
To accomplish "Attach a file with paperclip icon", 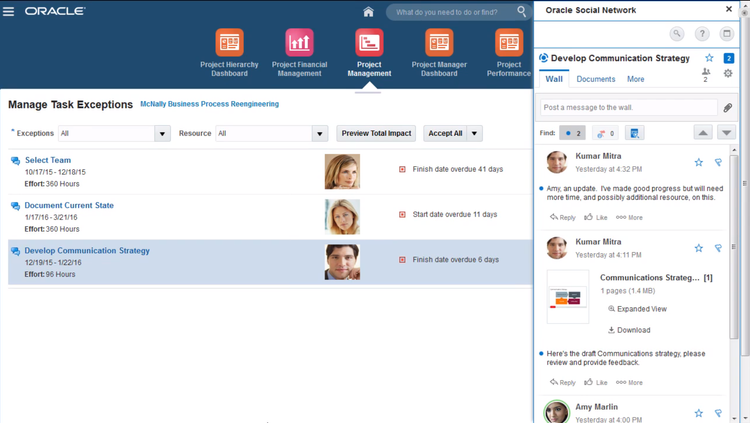I will pyautogui.click(x=728, y=108).
